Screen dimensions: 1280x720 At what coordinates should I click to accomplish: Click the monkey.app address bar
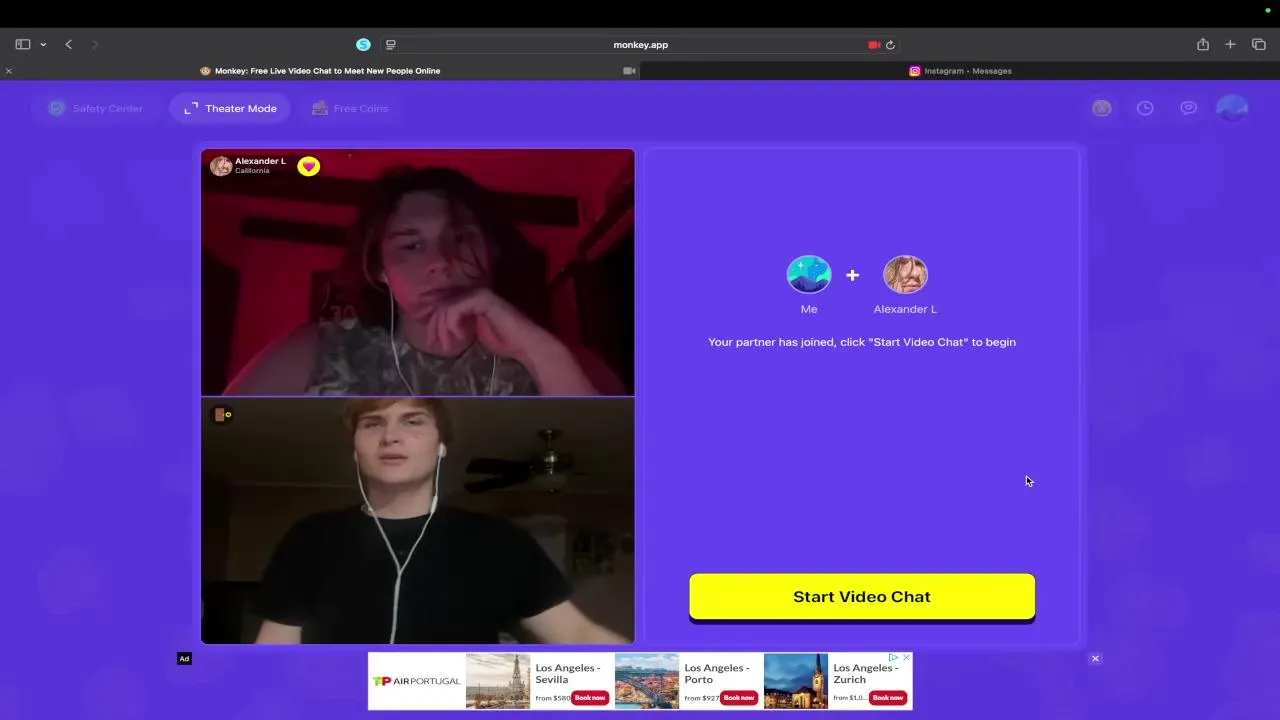pyautogui.click(x=640, y=45)
